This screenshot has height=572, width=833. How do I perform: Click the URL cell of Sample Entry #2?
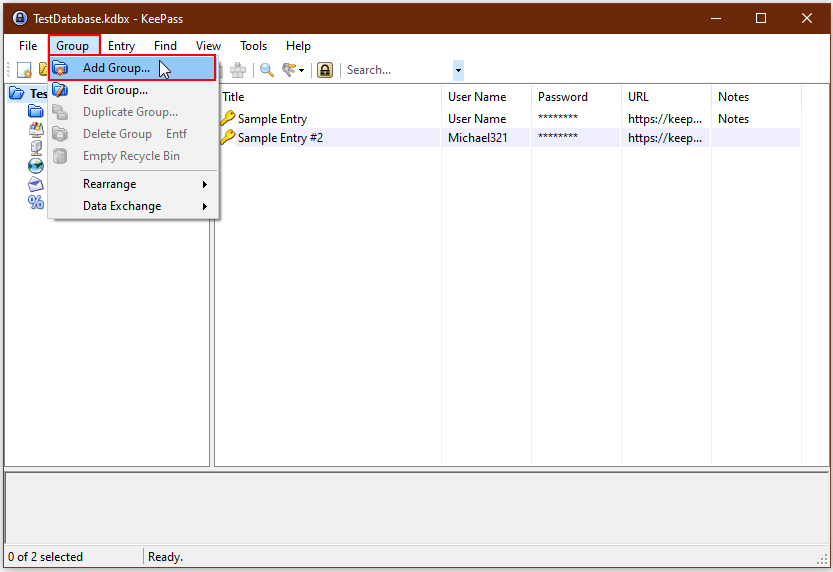point(665,138)
